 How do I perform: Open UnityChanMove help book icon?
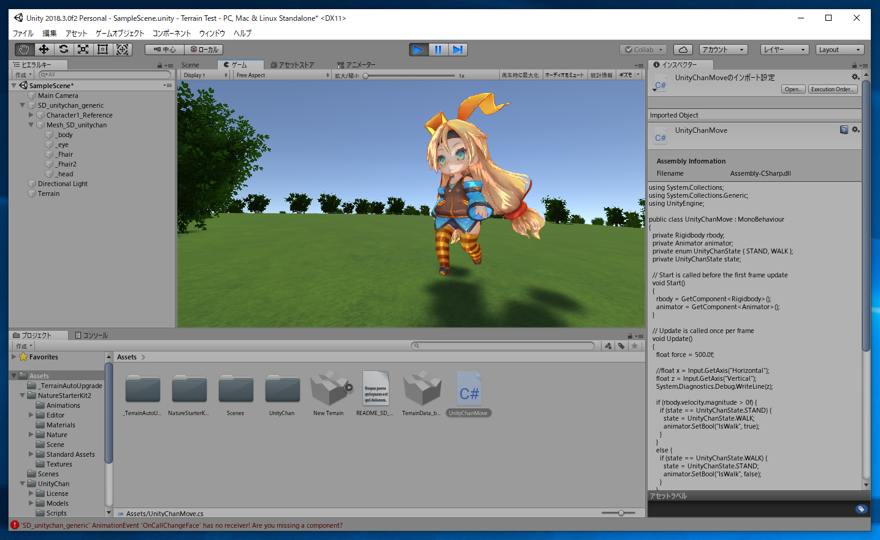pyautogui.click(x=844, y=130)
